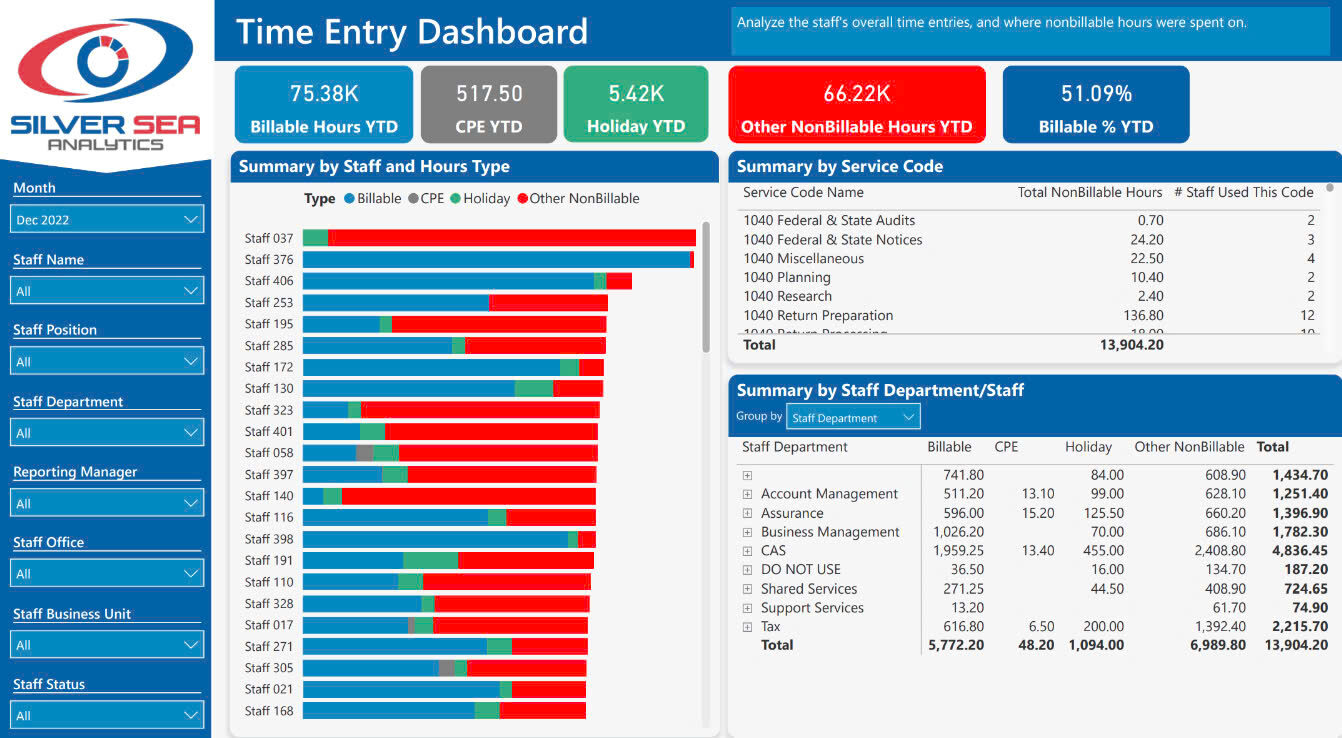Image resolution: width=1342 pixels, height=738 pixels.
Task: Select the Other NonBillable Hours YTD card
Action: (856, 104)
